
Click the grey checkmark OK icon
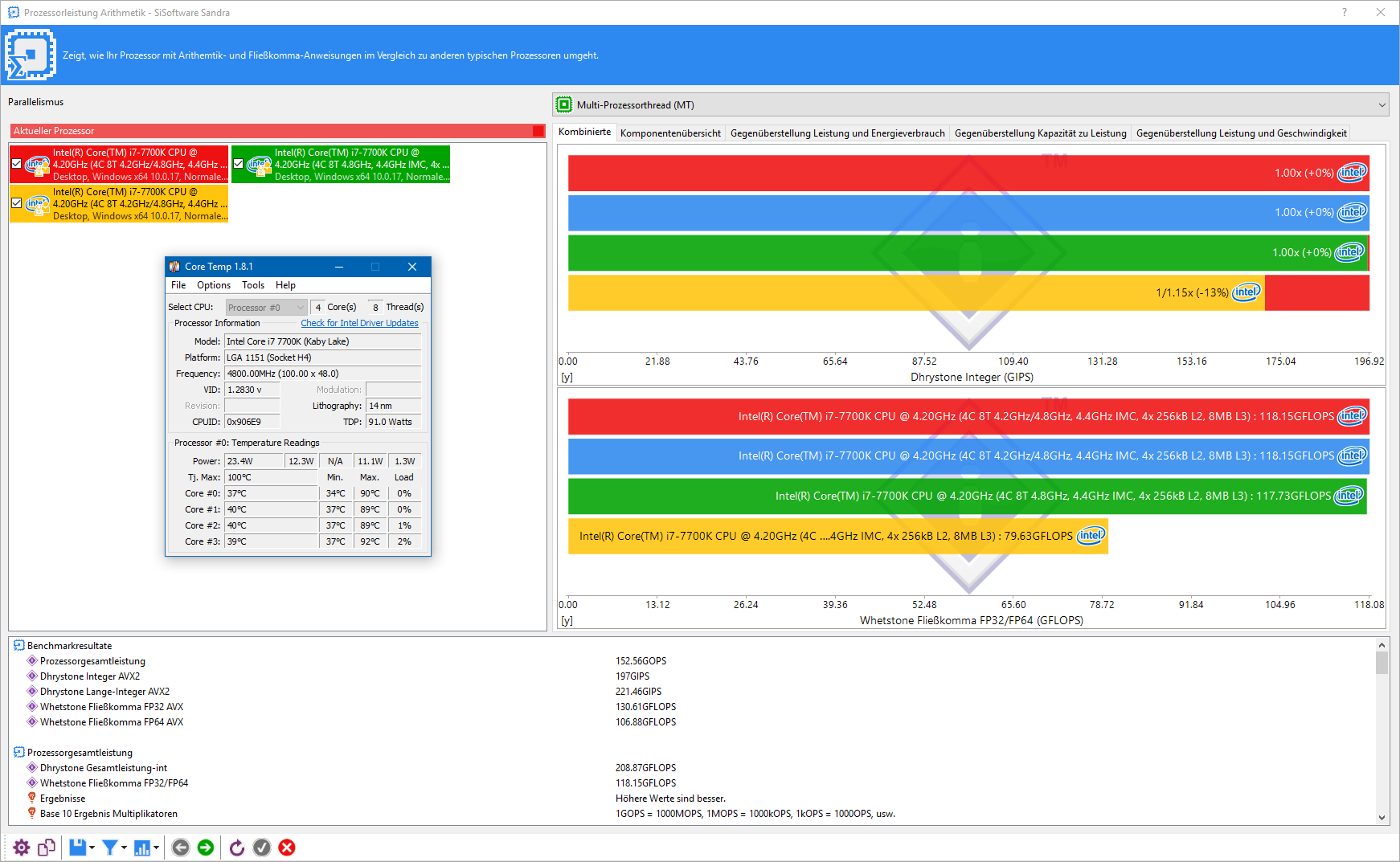[x=262, y=848]
